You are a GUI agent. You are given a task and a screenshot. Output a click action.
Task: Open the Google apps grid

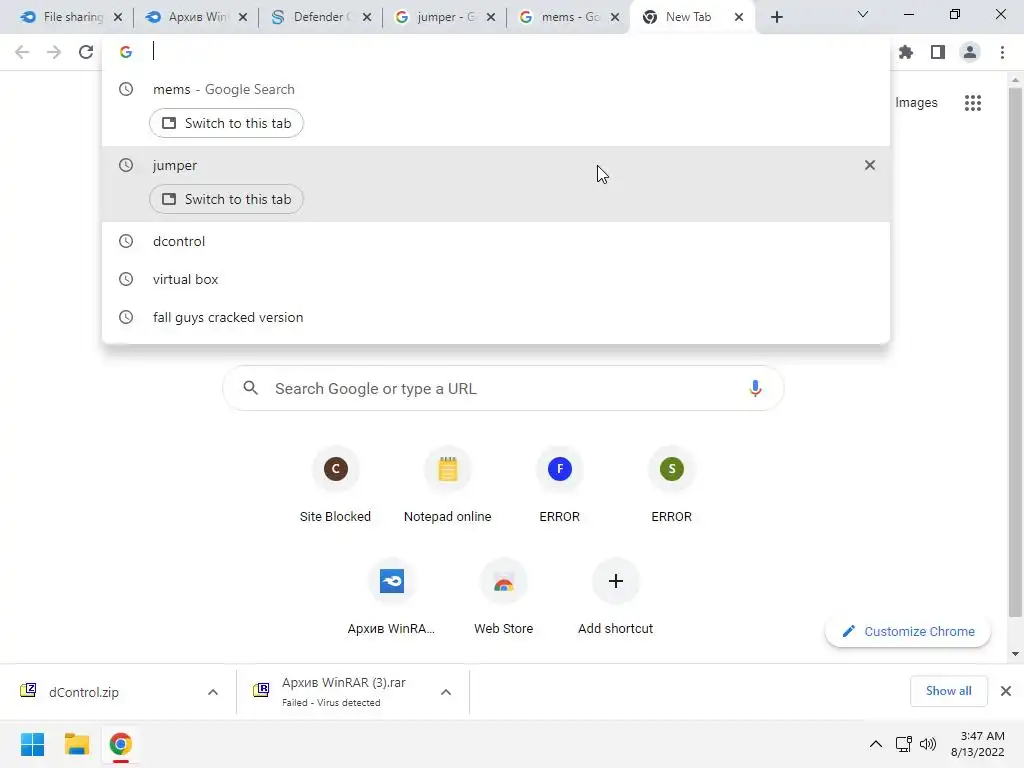tap(972, 103)
